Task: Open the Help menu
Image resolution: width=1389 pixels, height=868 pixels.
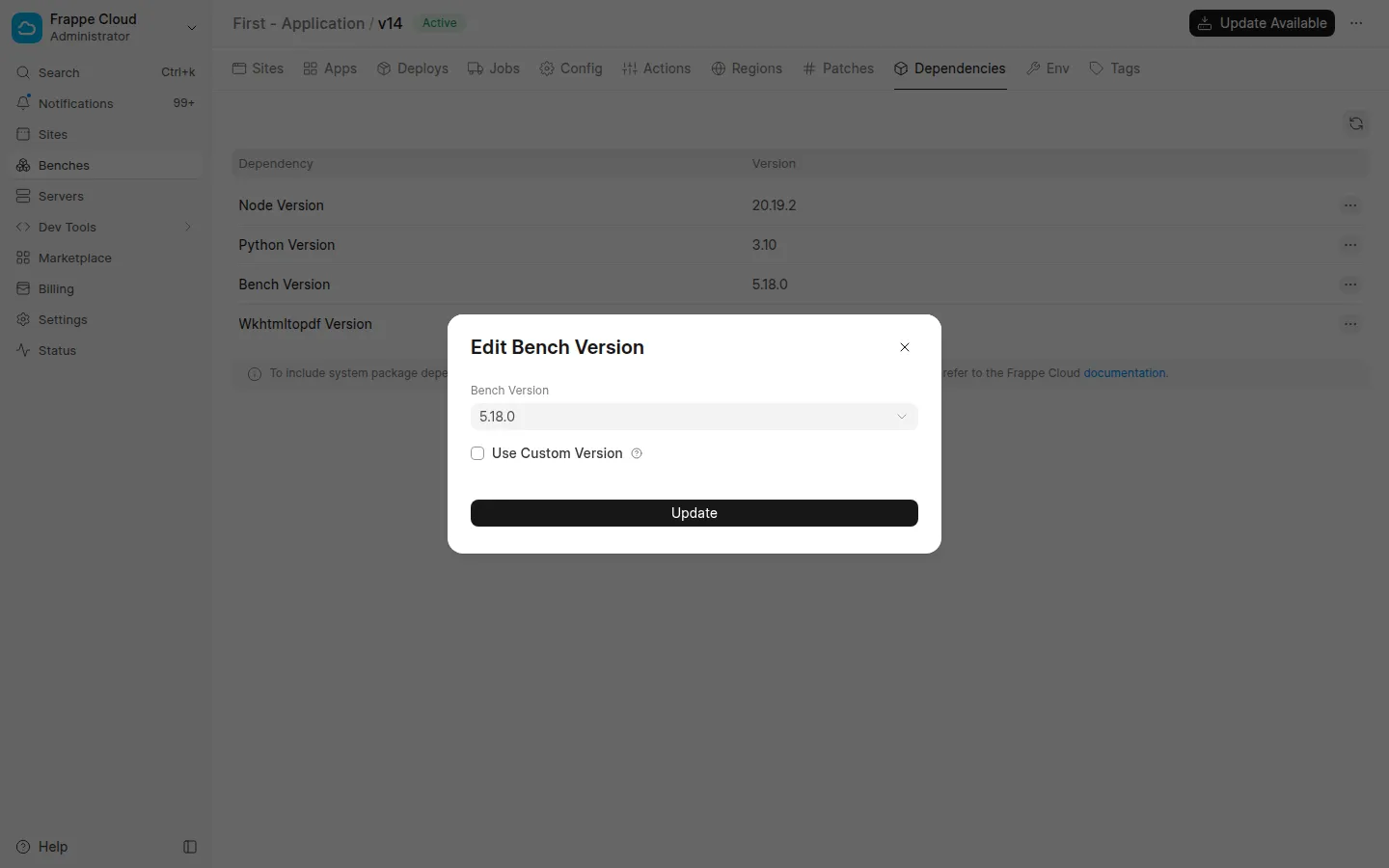Action: 42,847
